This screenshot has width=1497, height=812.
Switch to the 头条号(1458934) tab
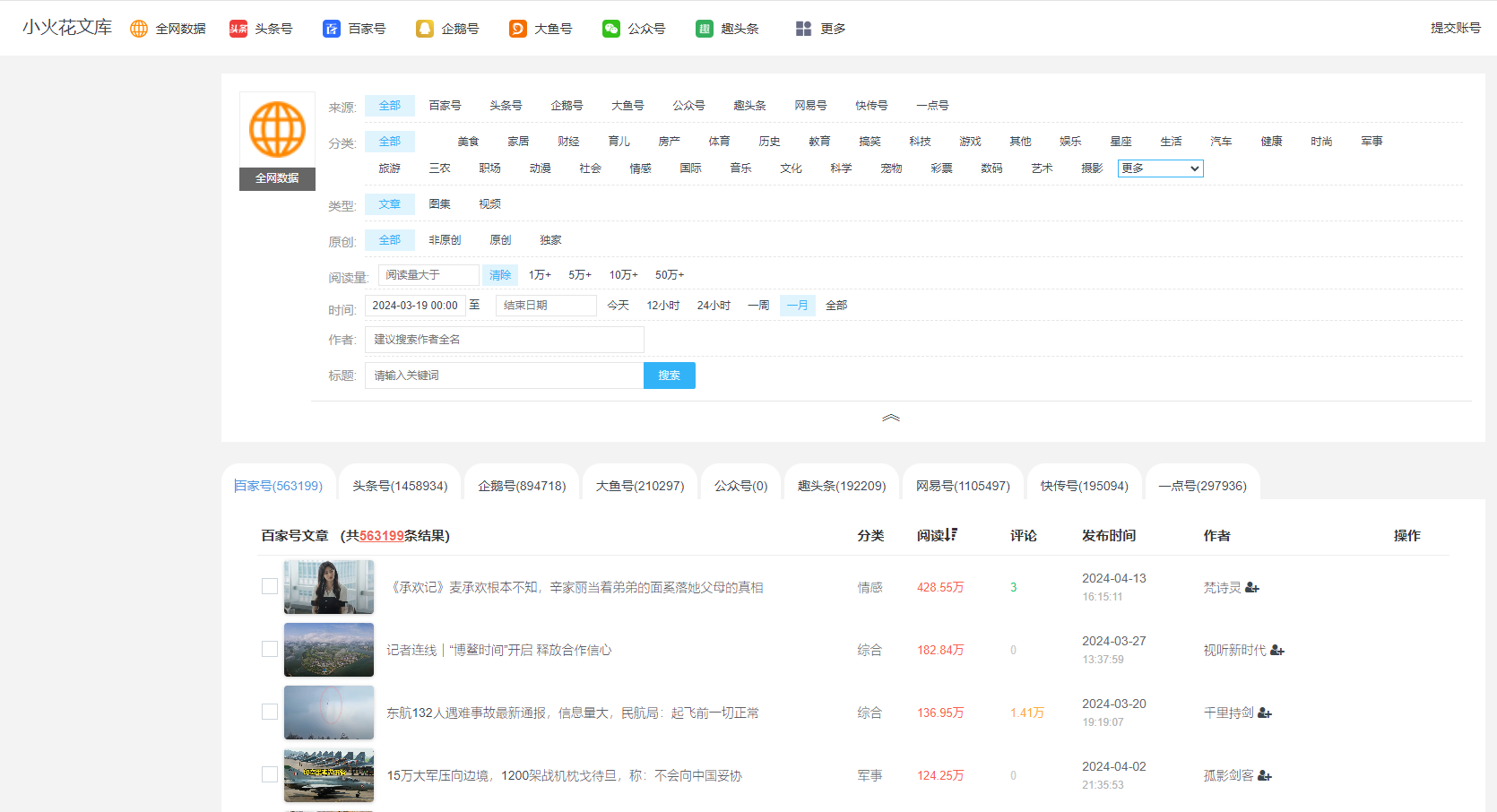(x=400, y=486)
